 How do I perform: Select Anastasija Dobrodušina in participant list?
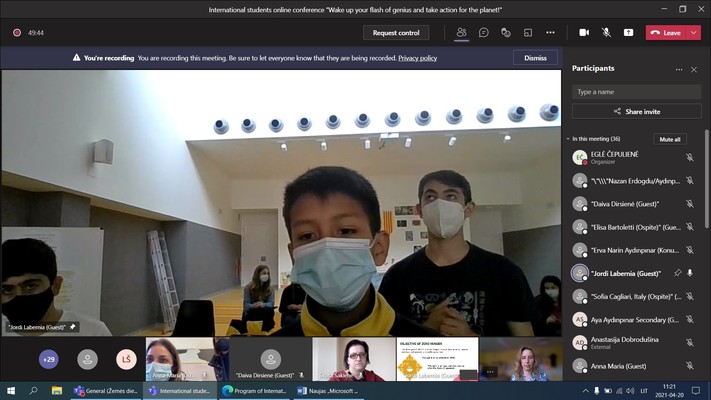pos(628,342)
